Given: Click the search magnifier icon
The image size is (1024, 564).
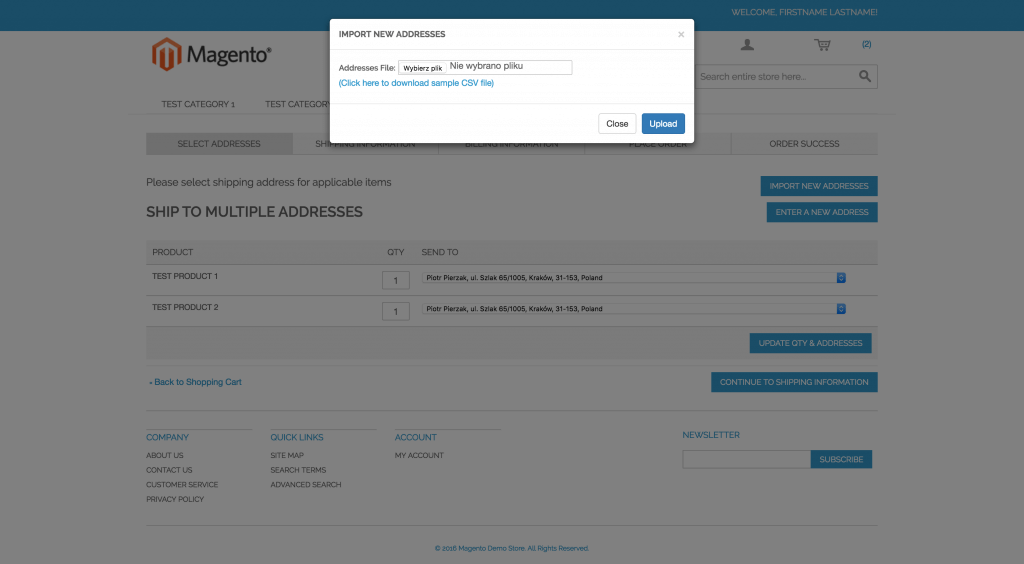Looking at the screenshot, I should tap(865, 76).
